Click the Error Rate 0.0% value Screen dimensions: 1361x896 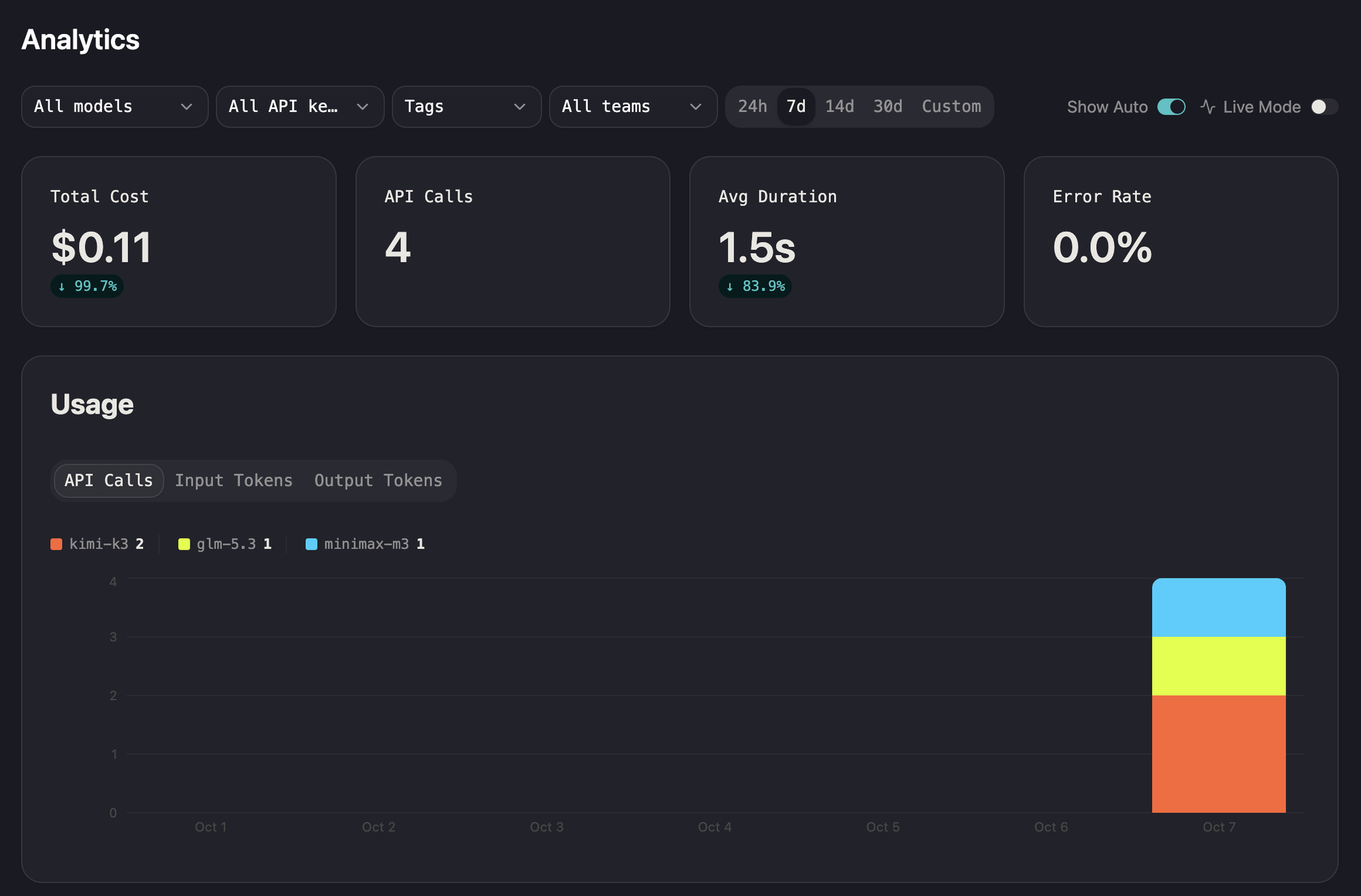(1102, 247)
